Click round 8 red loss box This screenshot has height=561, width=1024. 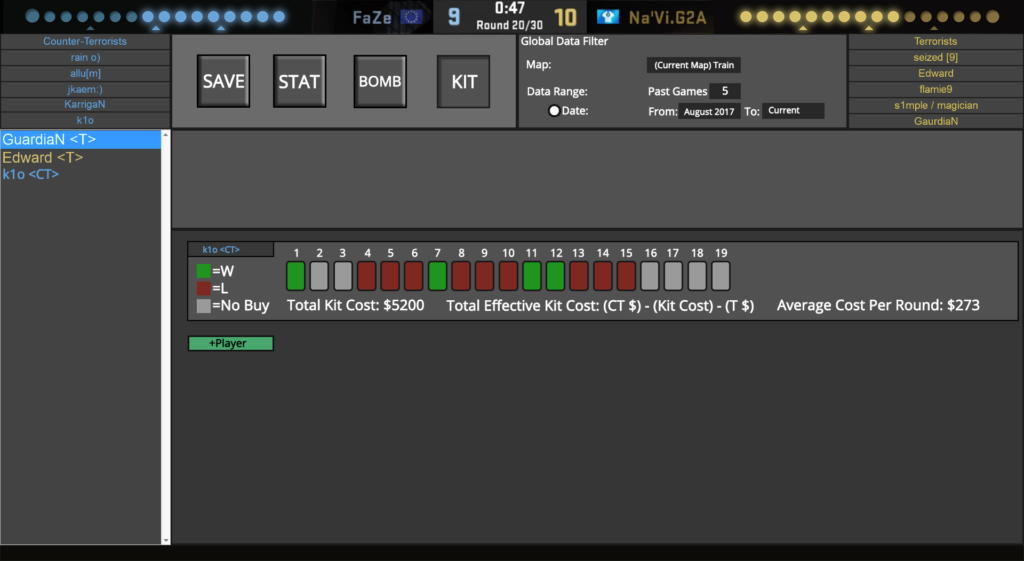461,276
